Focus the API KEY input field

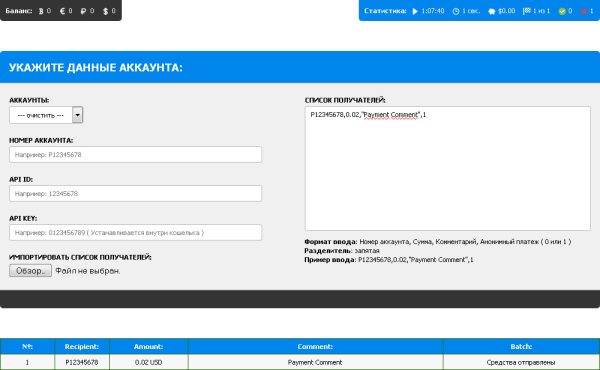coord(135,233)
